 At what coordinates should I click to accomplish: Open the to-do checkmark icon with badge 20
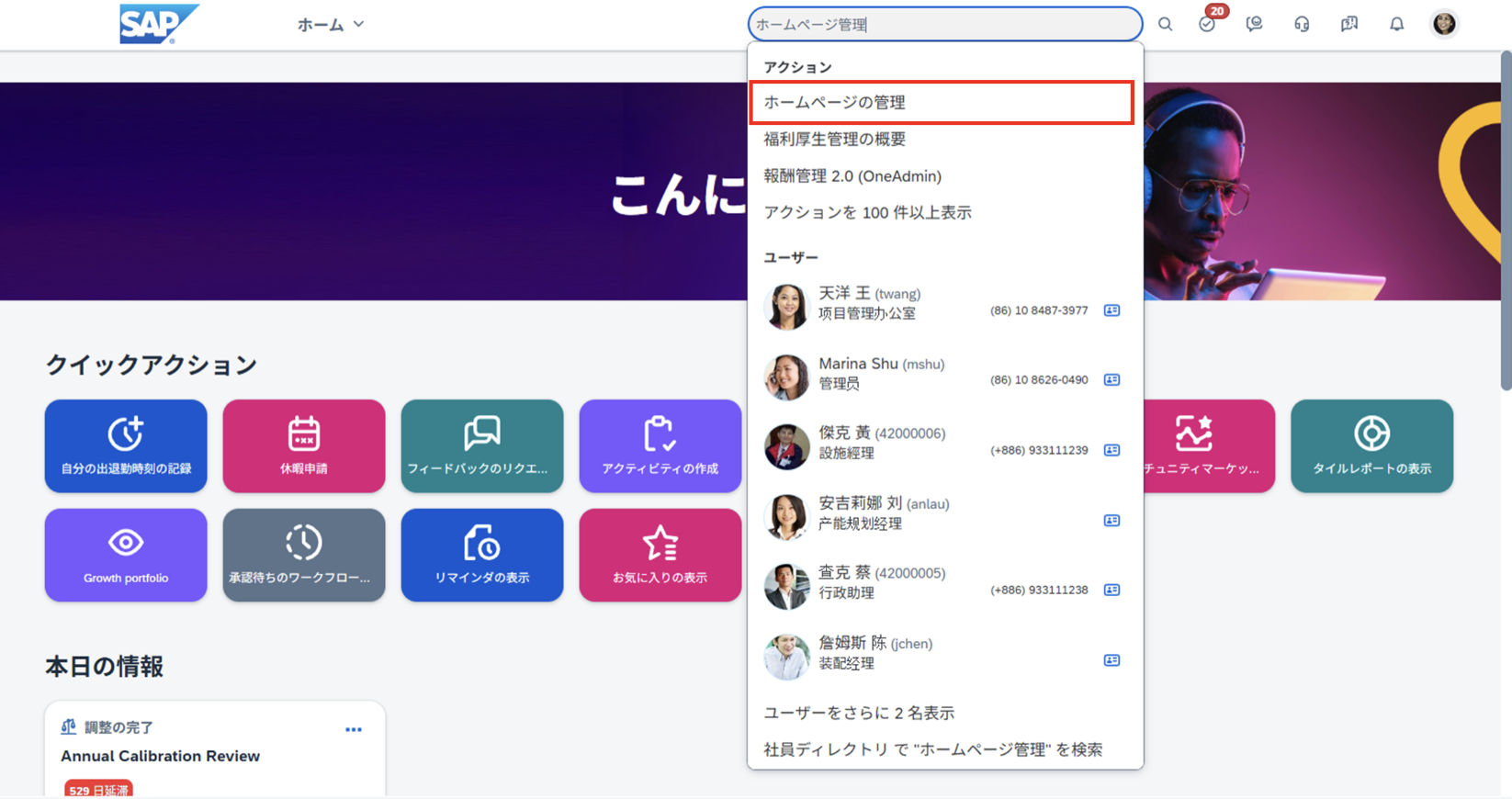tap(1207, 25)
